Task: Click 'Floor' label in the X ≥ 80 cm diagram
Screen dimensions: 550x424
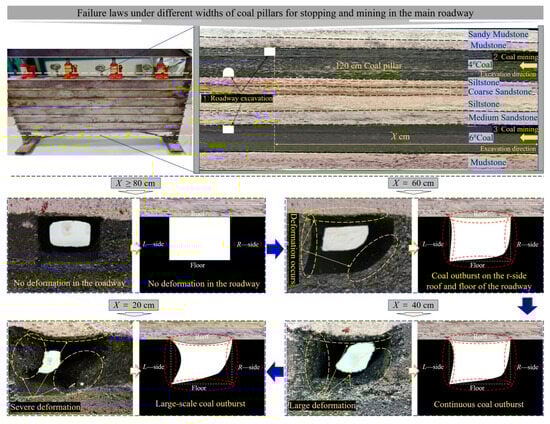Action: (197, 265)
